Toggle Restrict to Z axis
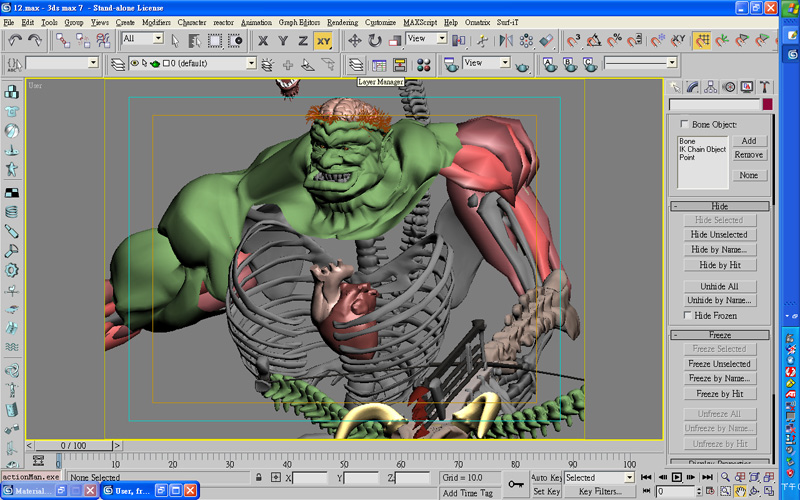The height and width of the screenshot is (500, 800). coord(303,40)
